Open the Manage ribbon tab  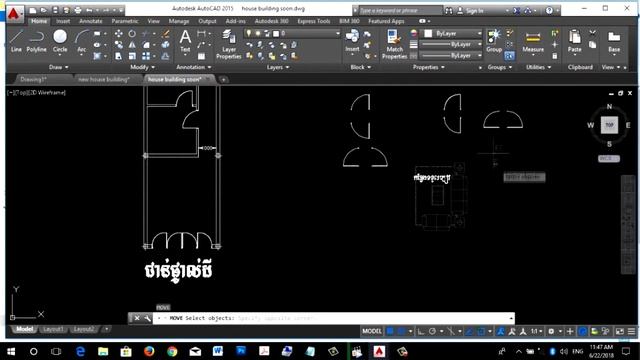[x=179, y=21]
